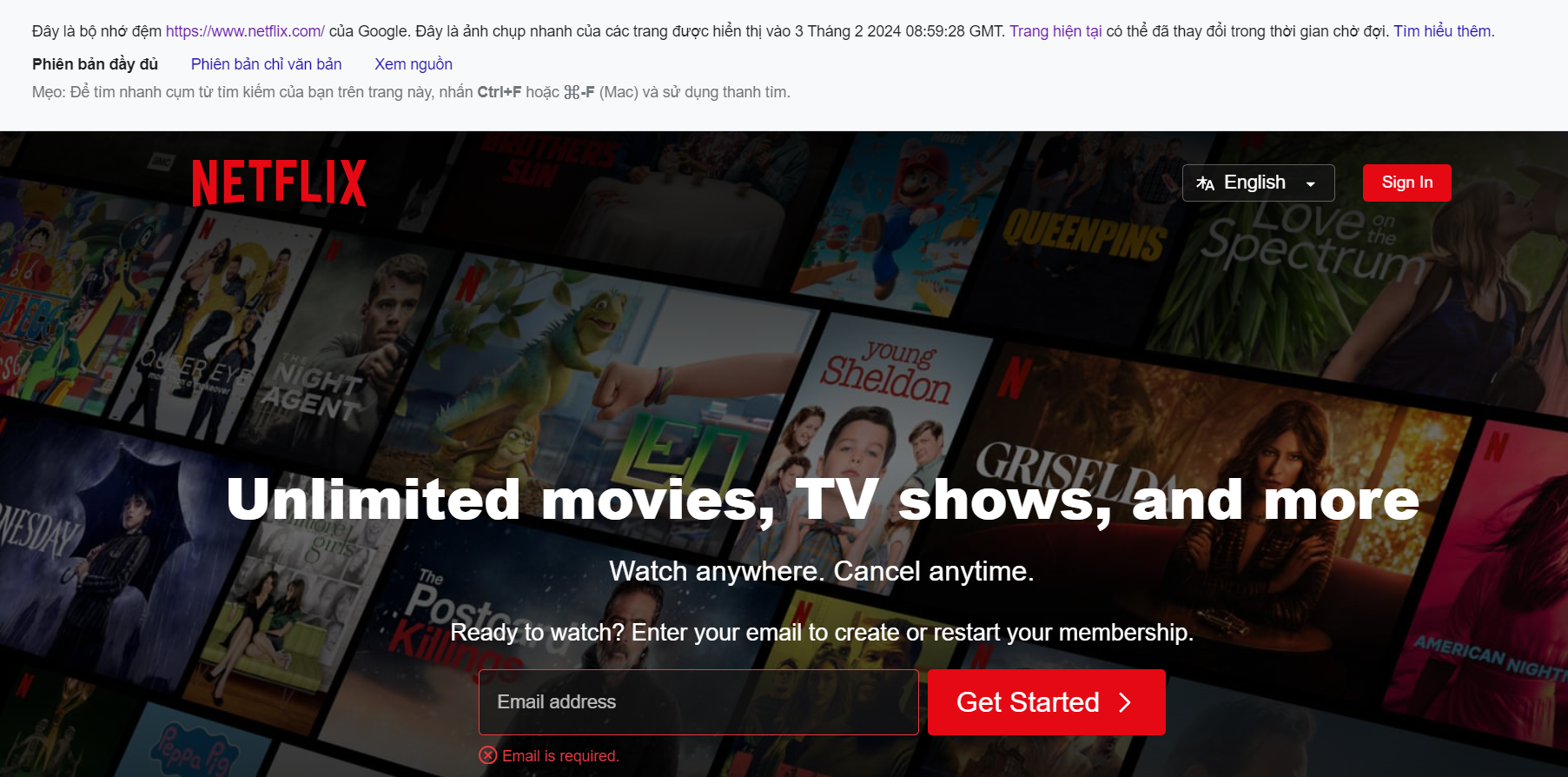Click the Watch anywhere. Cancel anytime. text
The width and height of the screenshot is (1568, 777).
click(x=821, y=571)
